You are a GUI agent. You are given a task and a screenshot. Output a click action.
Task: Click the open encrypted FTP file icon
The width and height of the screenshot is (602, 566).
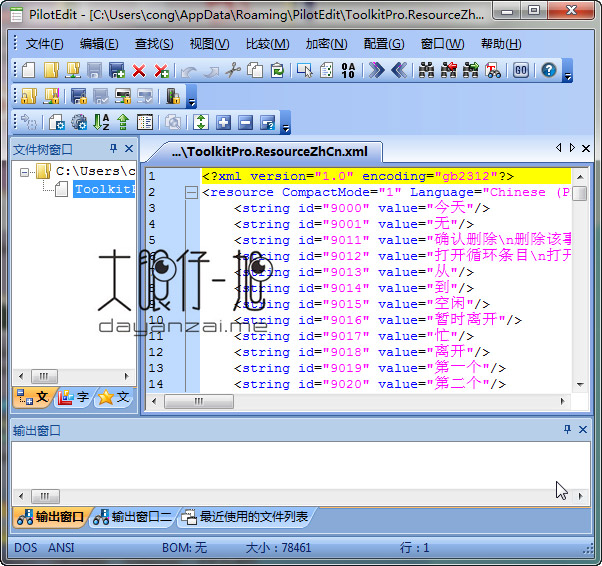pos(51,96)
